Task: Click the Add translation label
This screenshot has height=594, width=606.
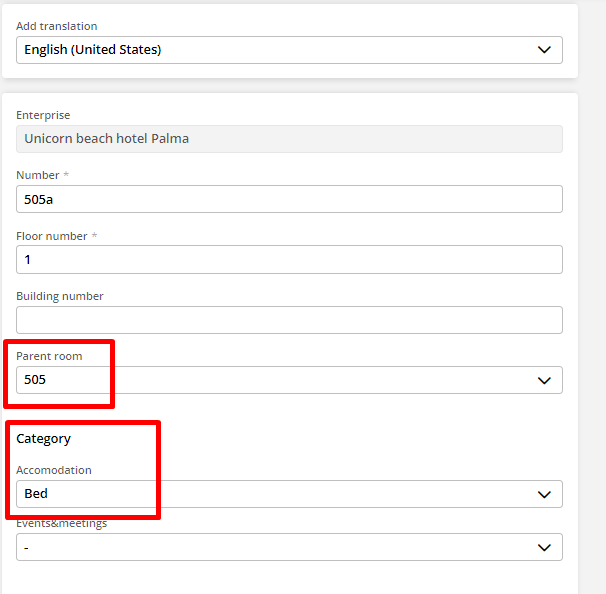Action: (57, 26)
